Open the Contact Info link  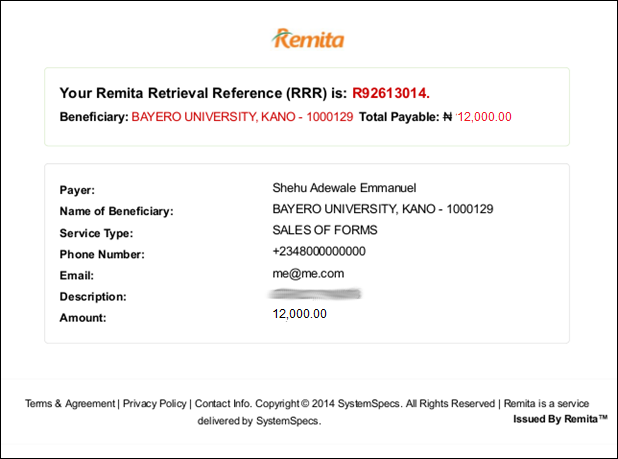223,403
